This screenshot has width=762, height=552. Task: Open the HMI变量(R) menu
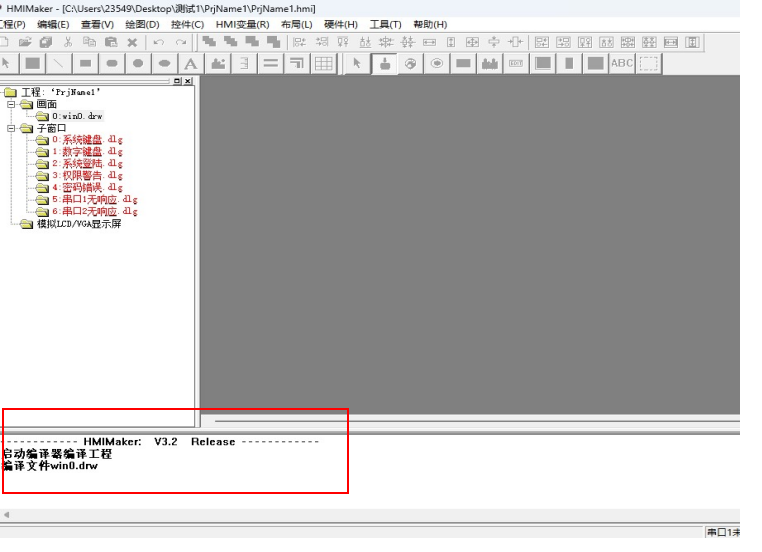(x=242, y=24)
